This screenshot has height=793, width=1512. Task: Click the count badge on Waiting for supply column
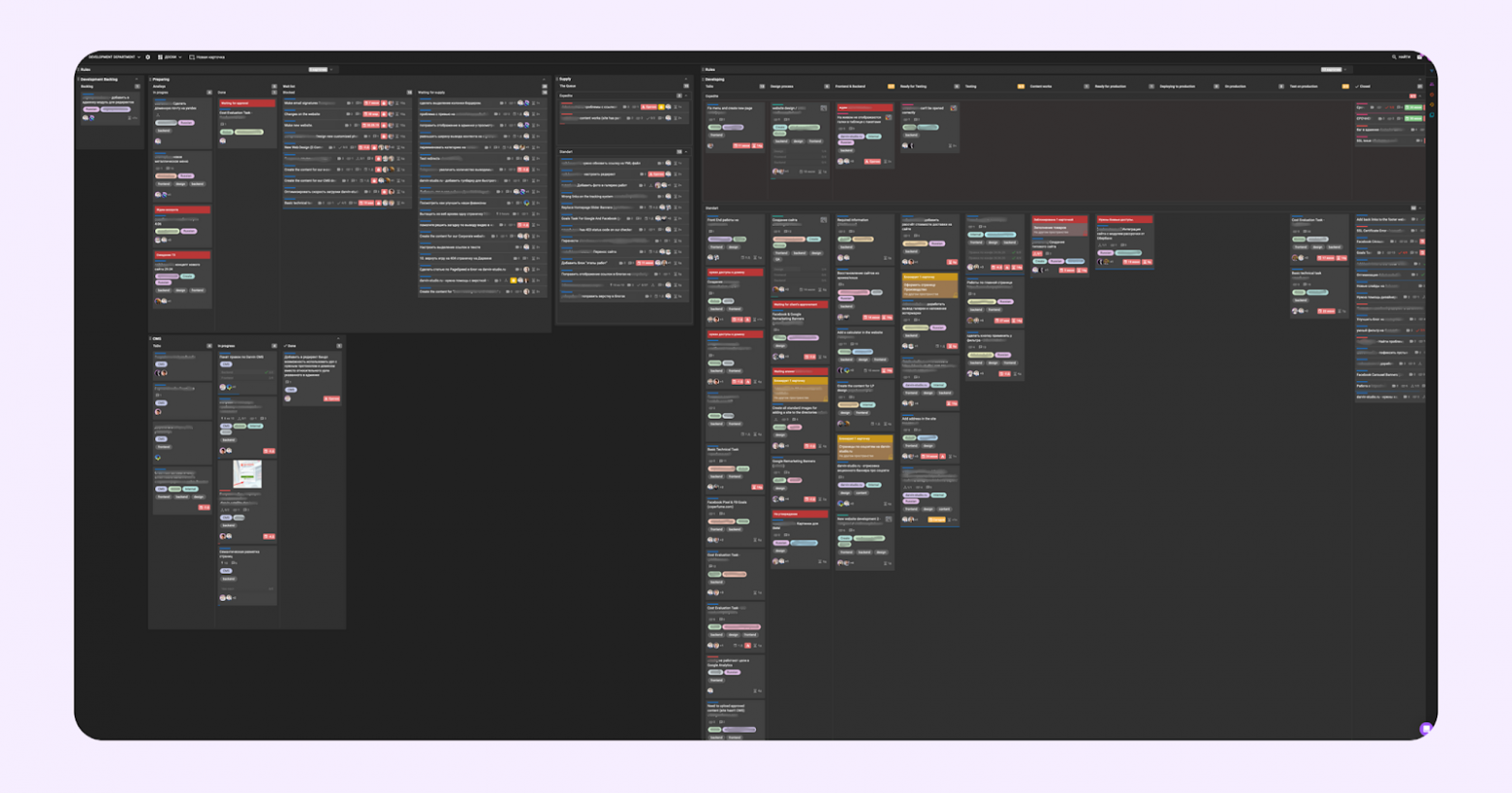tap(544, 92)
